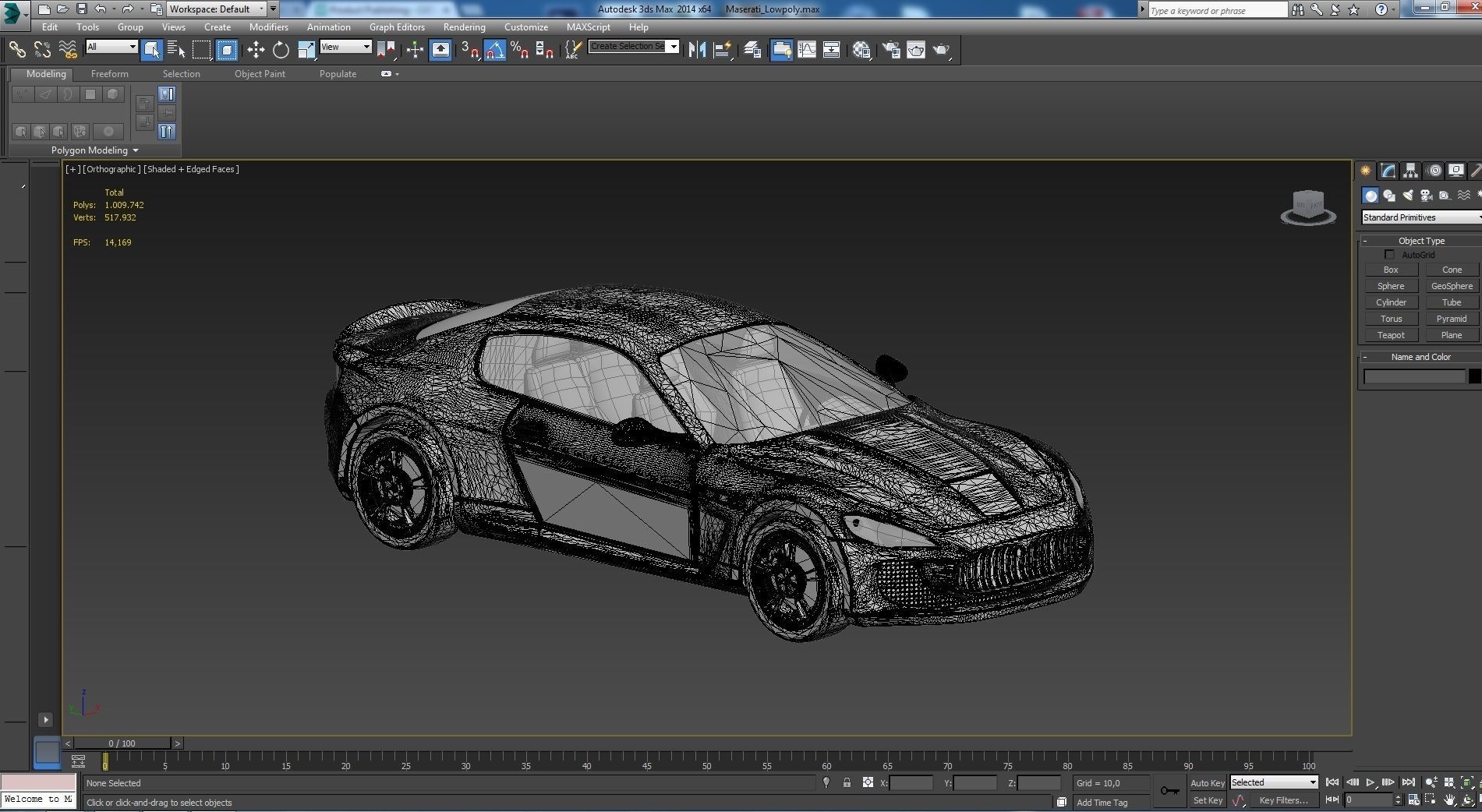
Task: Click the Torus primitive button
Action: tap(1391, 319)
